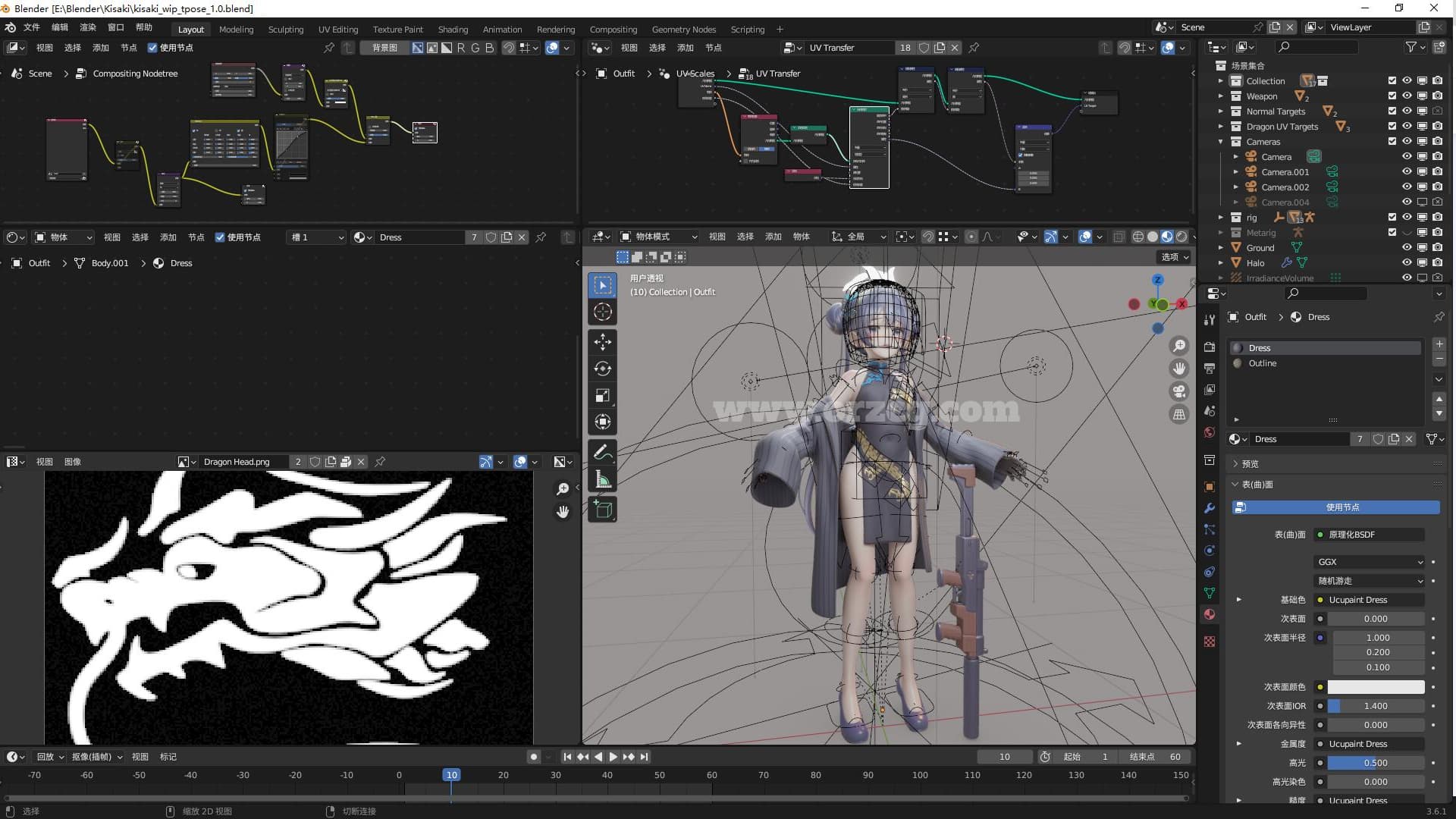Switch perspective/orthographic grid gizmo
The image size is (1456, 819).
[x=1179, y=414]
